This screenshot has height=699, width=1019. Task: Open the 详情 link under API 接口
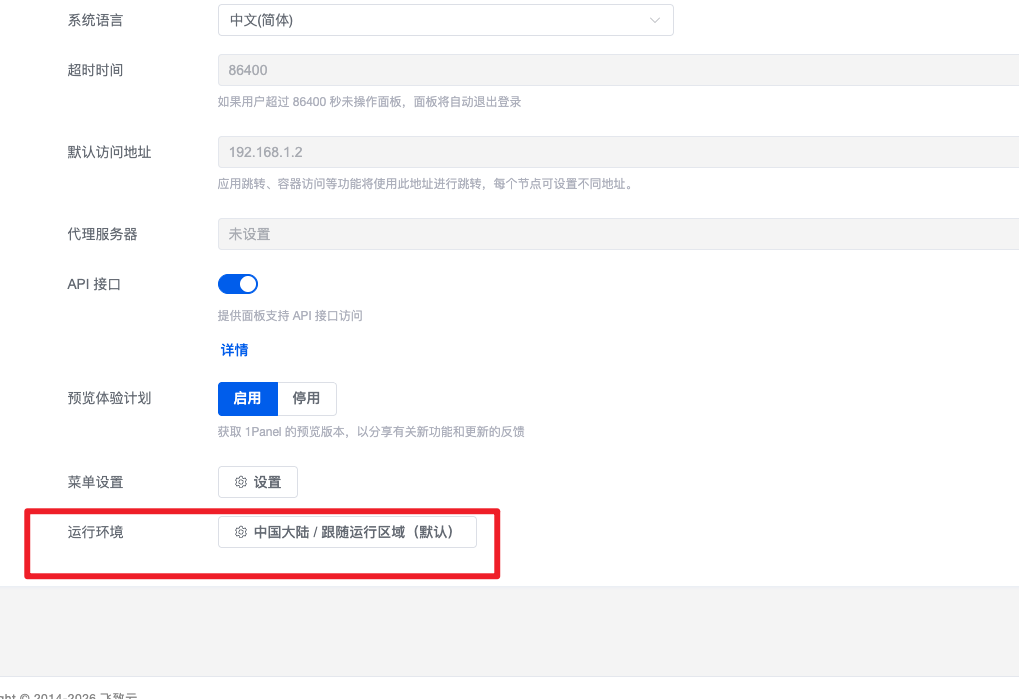234,350
